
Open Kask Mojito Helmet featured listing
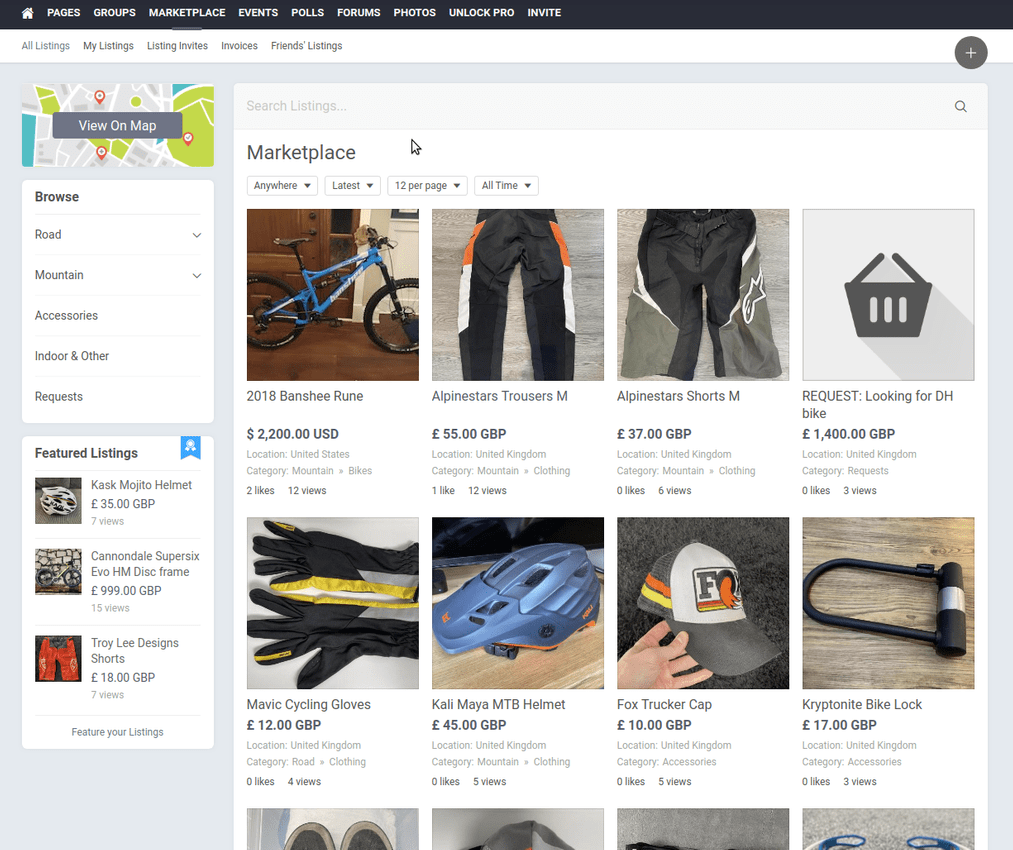point(141,485)
